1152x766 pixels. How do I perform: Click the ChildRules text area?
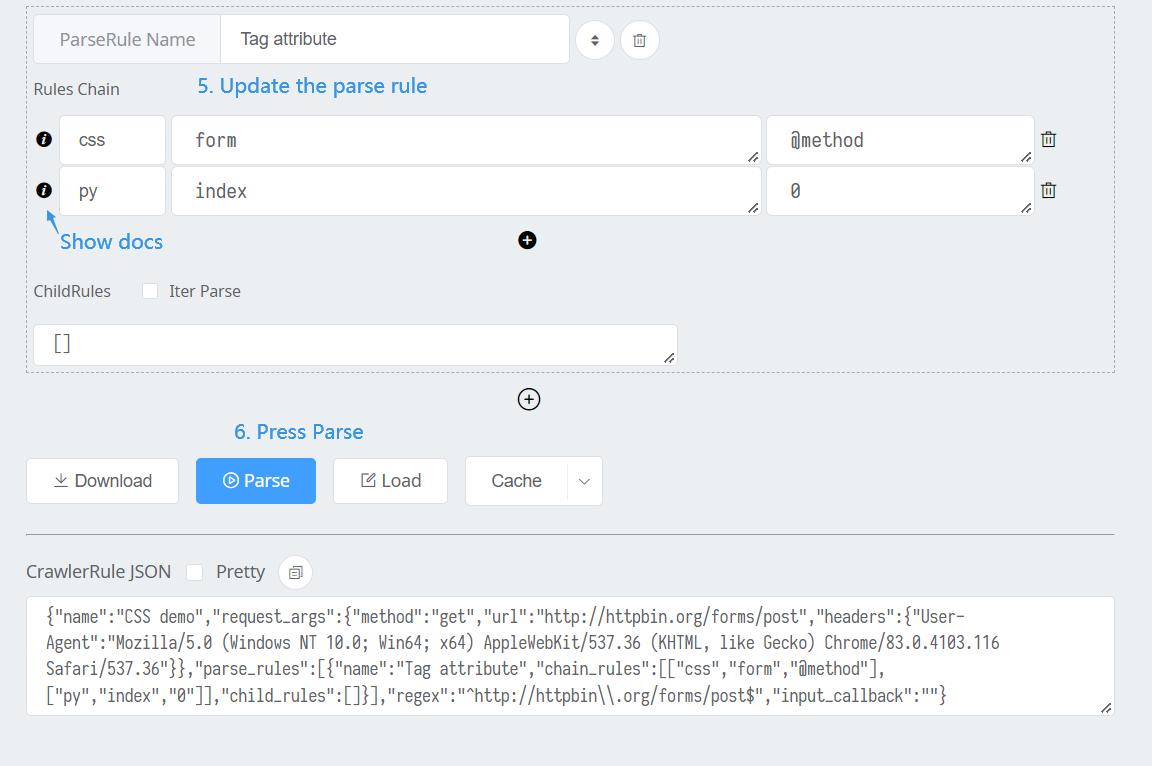[x=355, y=343]
